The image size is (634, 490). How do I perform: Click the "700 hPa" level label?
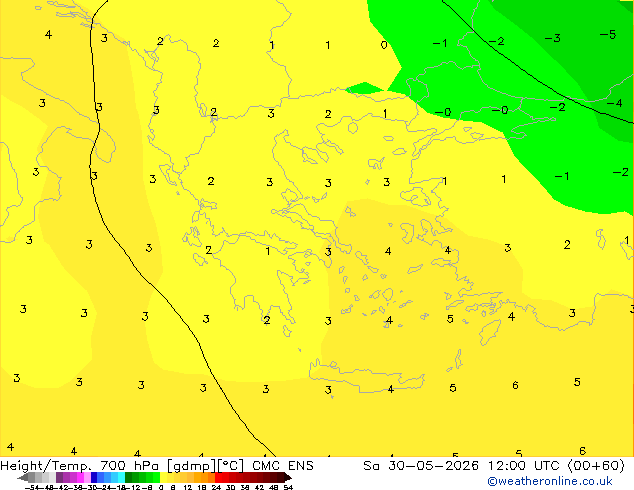[x=129, y=466]
